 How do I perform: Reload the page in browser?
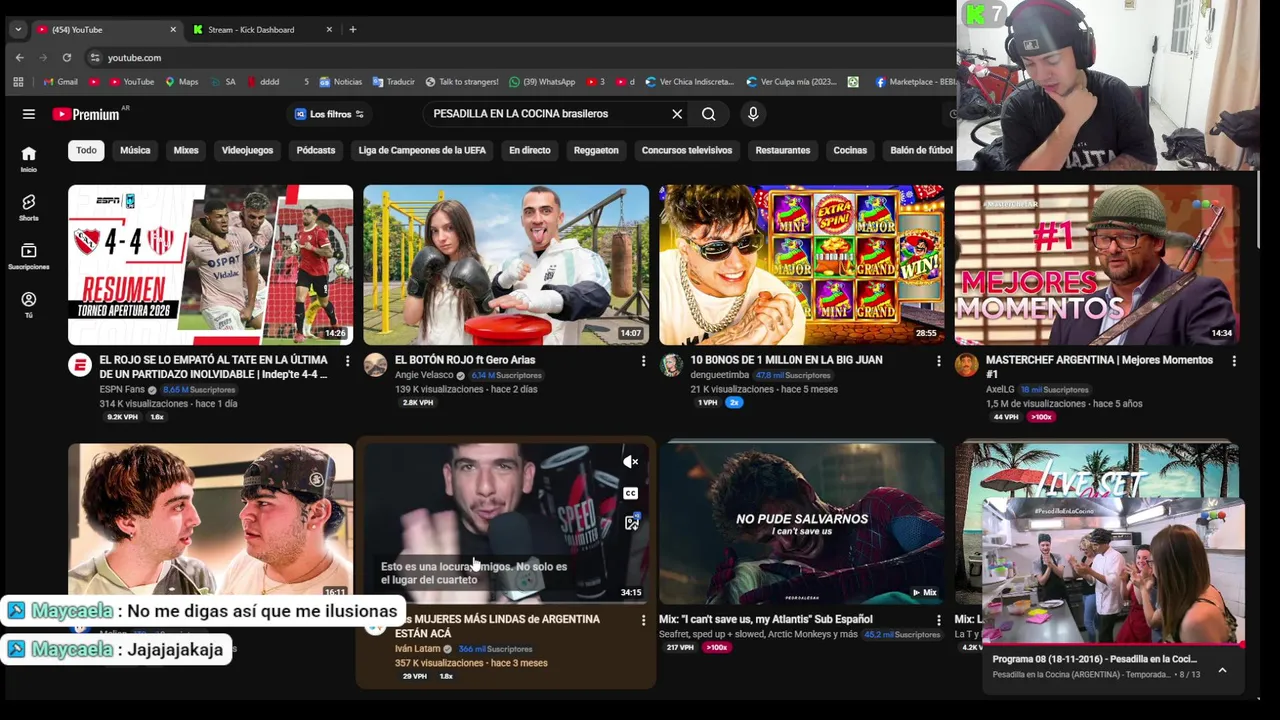(x=67, y=58)
